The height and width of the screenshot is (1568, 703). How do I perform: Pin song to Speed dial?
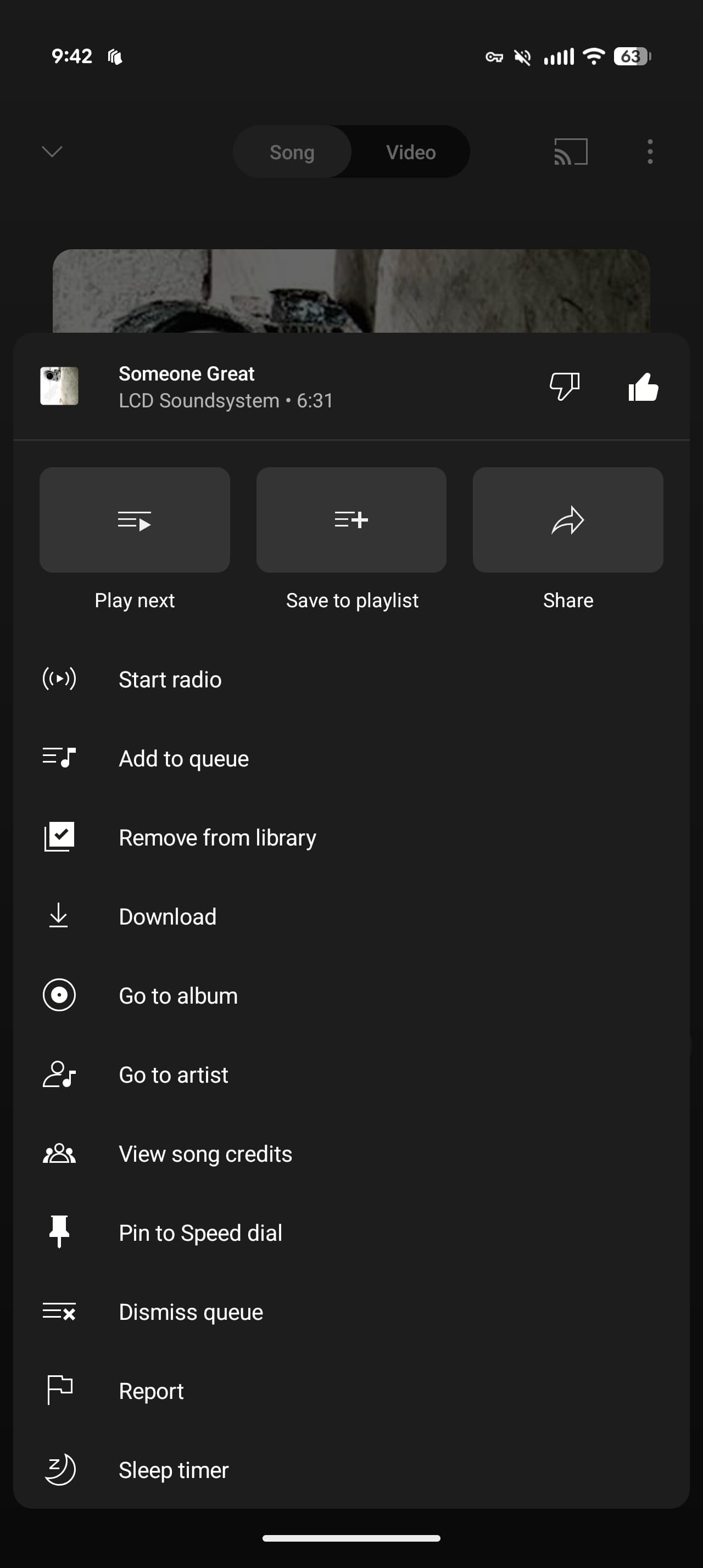tap(200, 1233)
